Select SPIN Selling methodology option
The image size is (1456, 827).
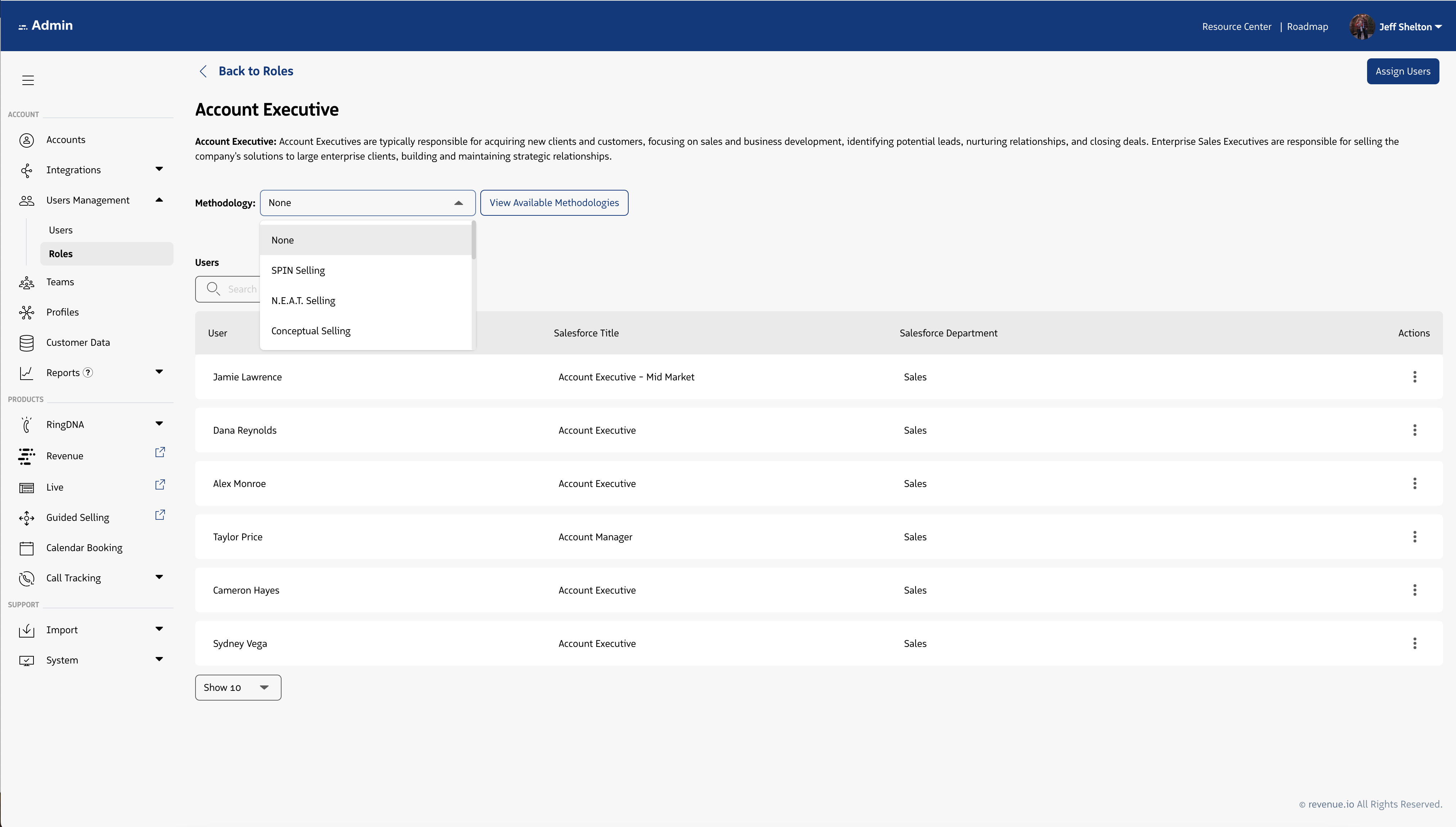click(298, 271)
